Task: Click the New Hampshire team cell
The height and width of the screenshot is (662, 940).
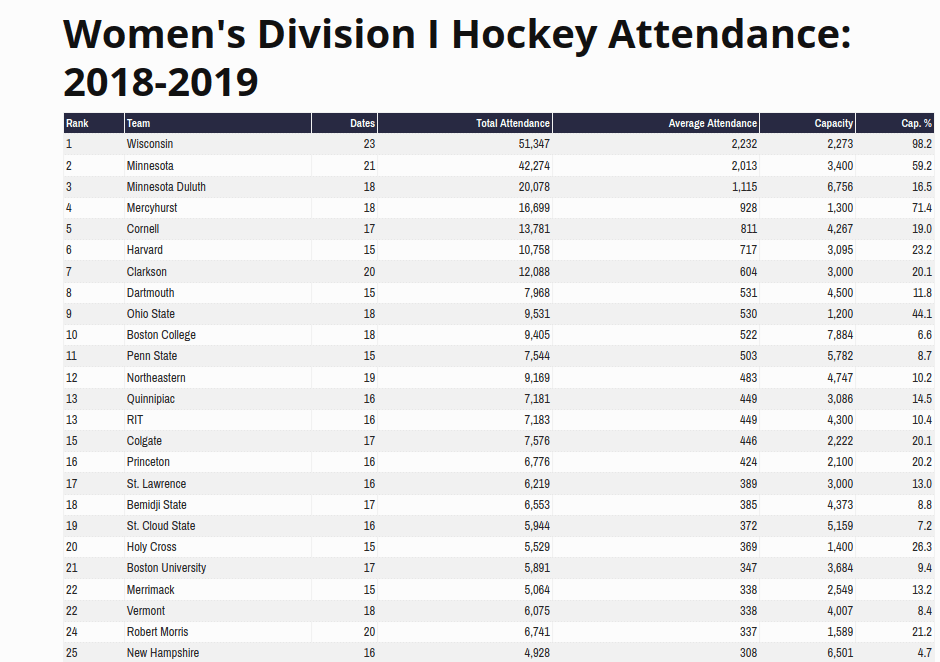Action: (x=162, y=653)
